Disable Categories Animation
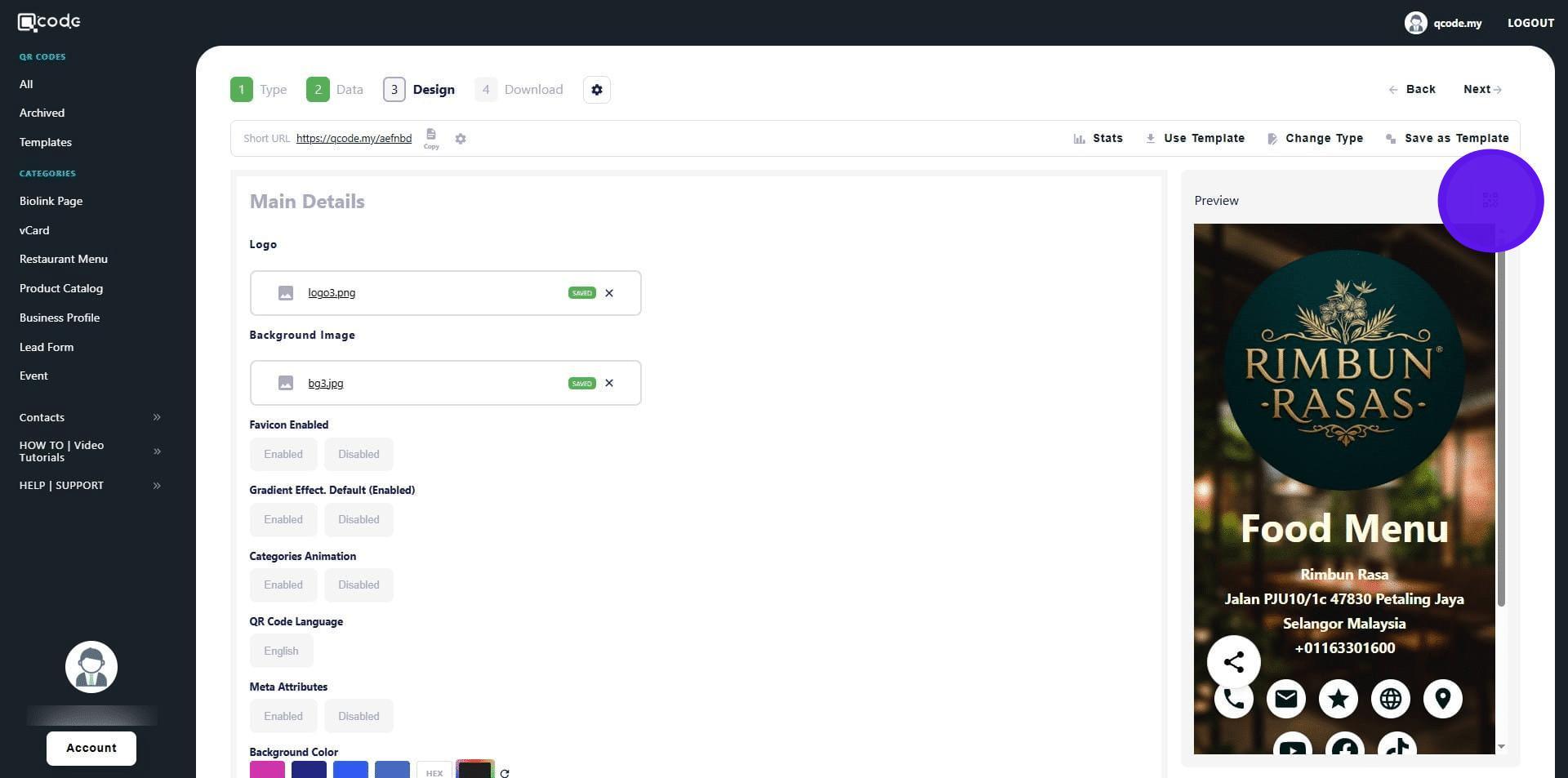 click(359, 585)
